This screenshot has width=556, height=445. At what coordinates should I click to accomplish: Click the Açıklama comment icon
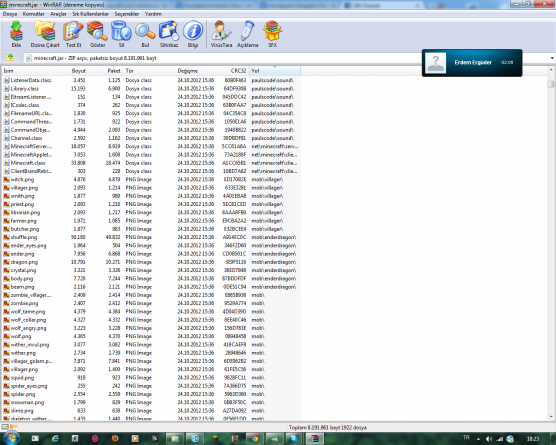[248, 34]
